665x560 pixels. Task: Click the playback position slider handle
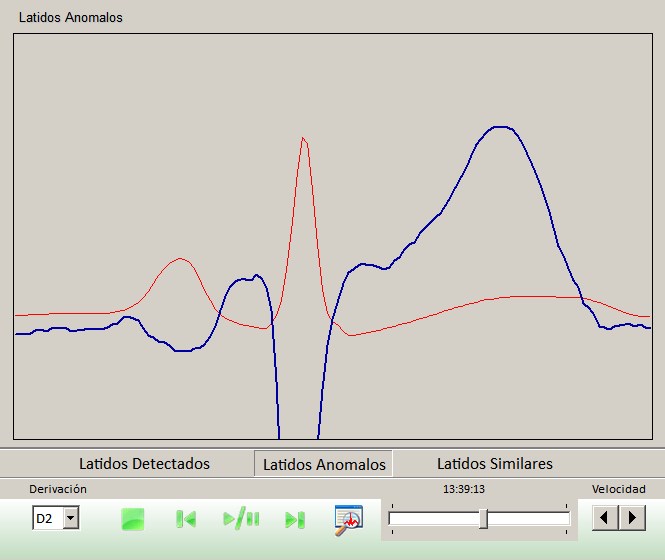[x=484, y=518]
